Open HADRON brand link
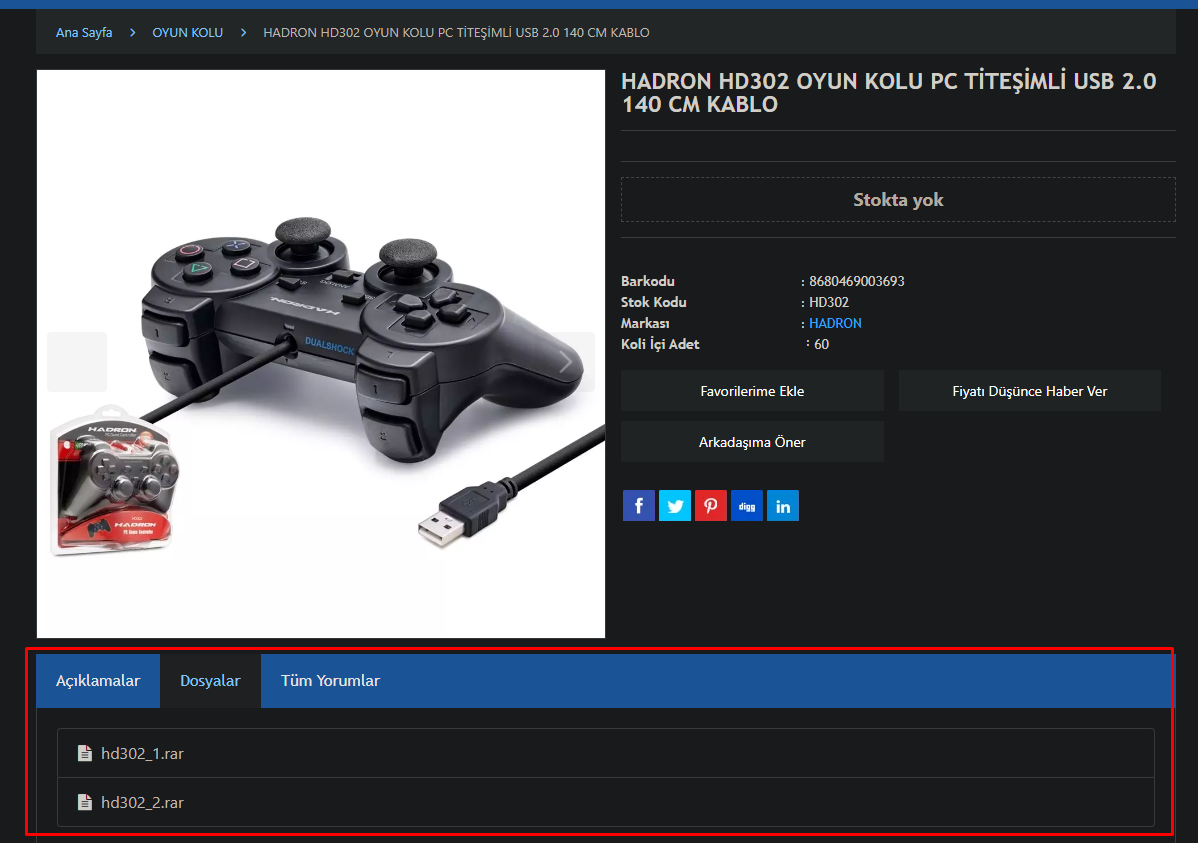The image size is (1198, 843). [x=835, y=323]
